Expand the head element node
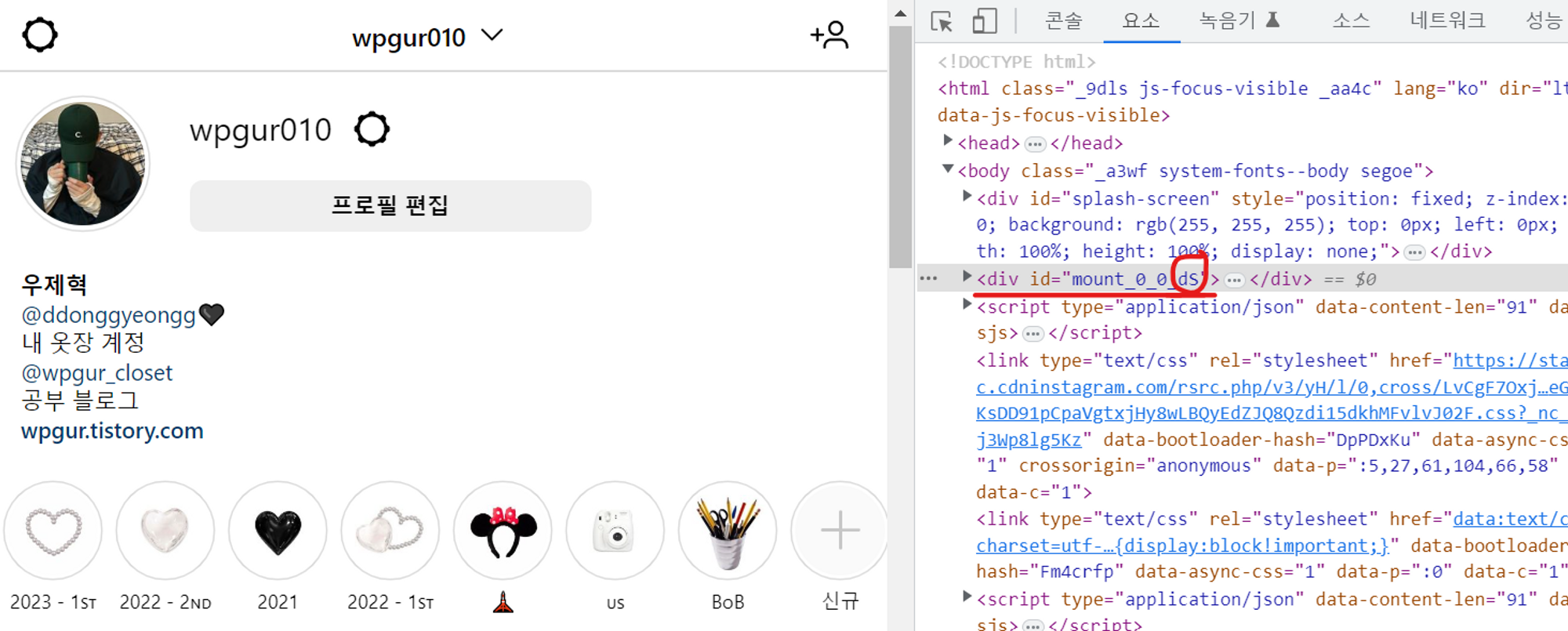This screenshot has height=631, width=1568. click(948, 141)
